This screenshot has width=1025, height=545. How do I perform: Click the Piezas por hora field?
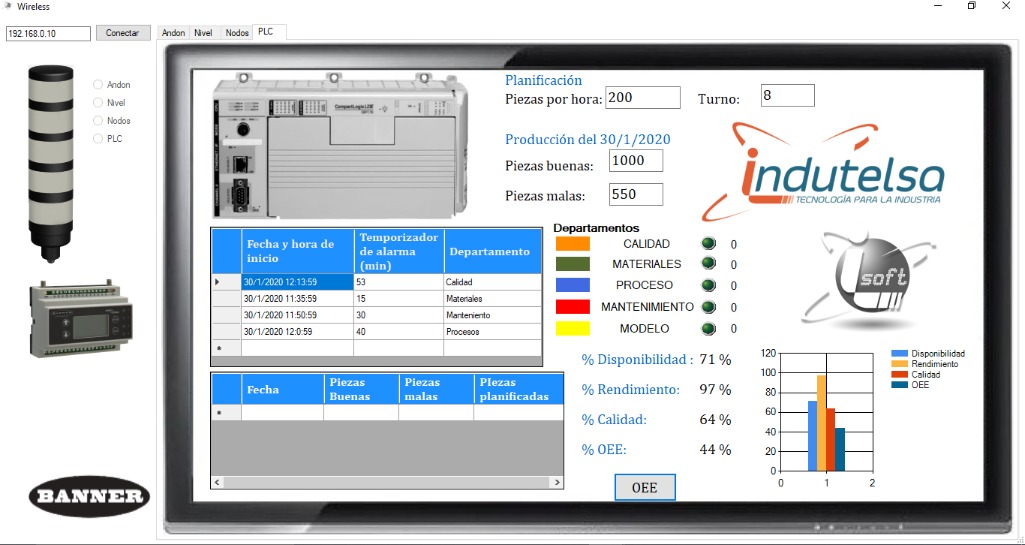pyautogui.click(x=642, y=97)
